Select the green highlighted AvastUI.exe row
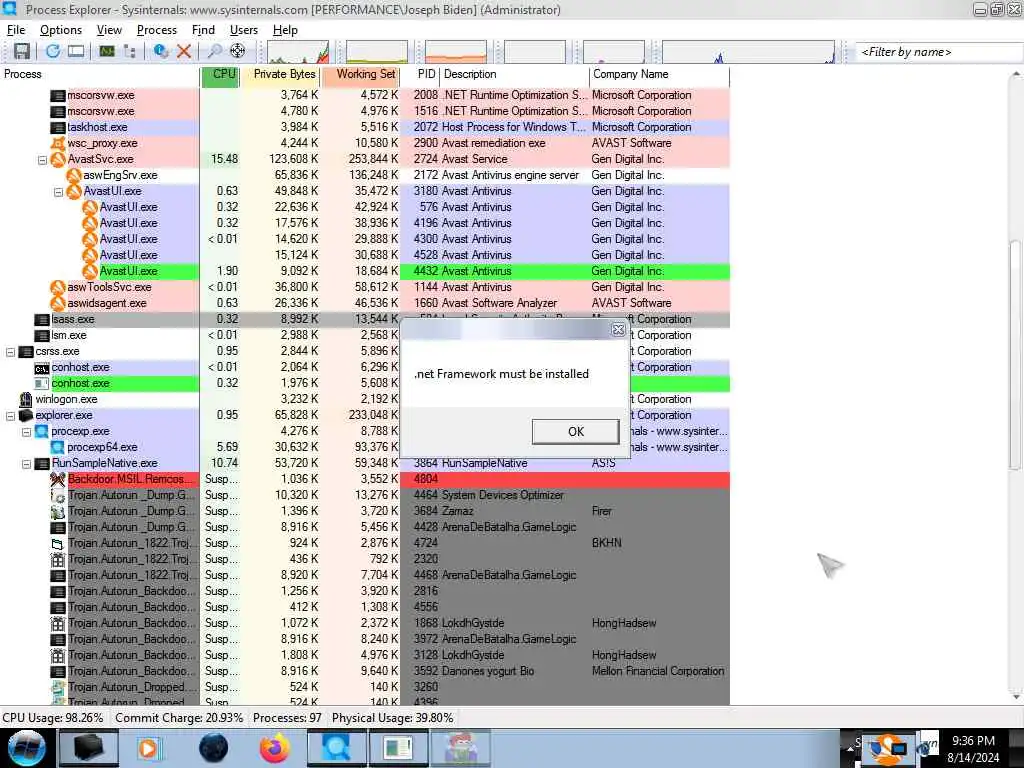 [364, 271]
